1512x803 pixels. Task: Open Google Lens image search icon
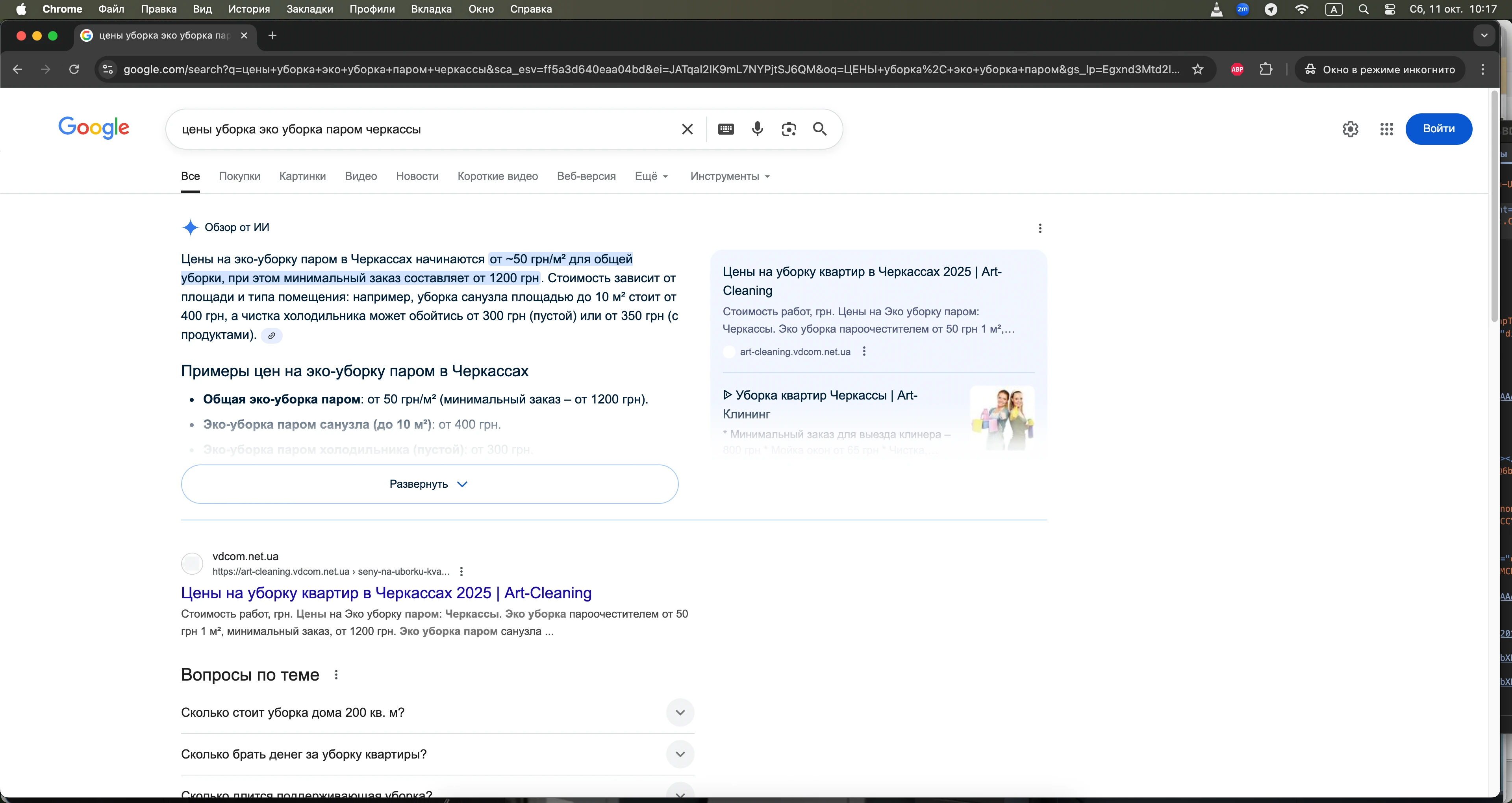tap(789, 129)
